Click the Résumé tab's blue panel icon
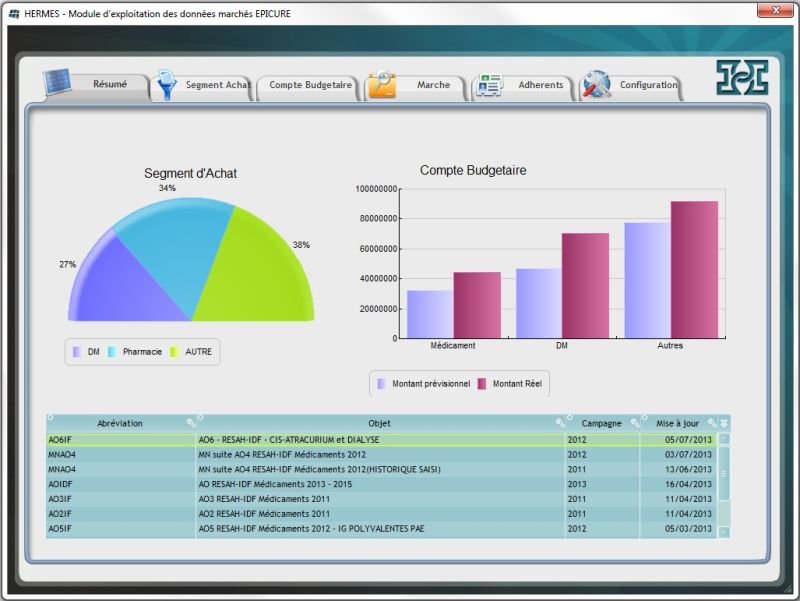 59,82
